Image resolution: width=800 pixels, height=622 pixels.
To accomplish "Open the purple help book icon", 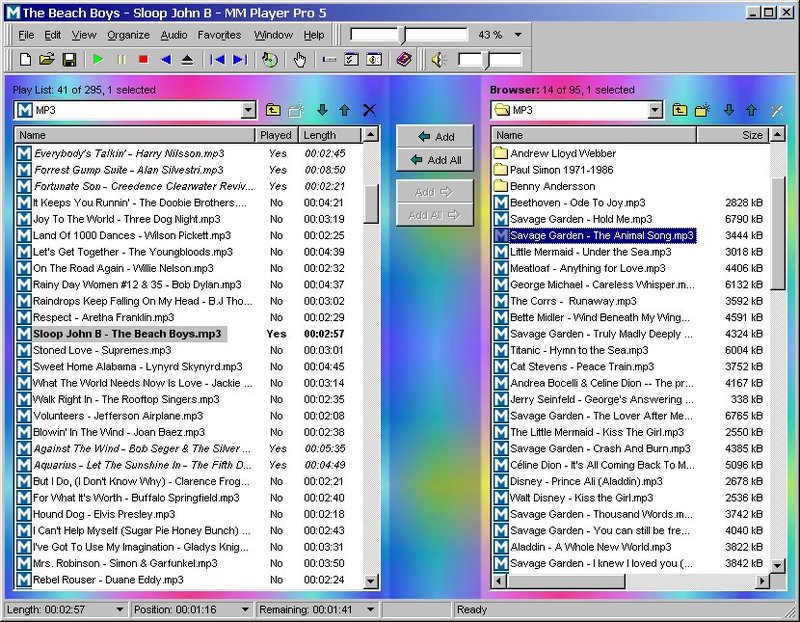I will pos(404,60).
